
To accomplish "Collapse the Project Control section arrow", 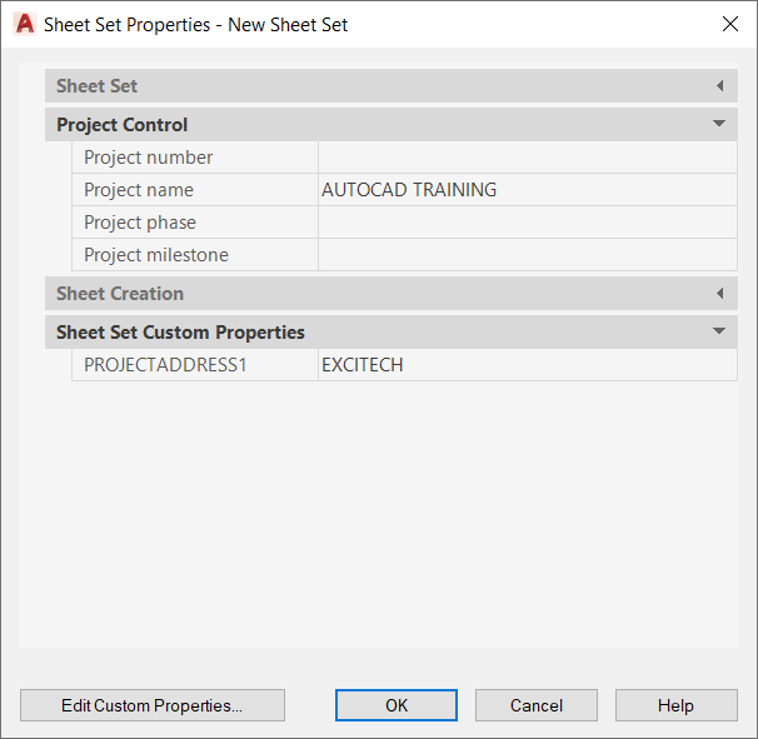I will (719, 124).
